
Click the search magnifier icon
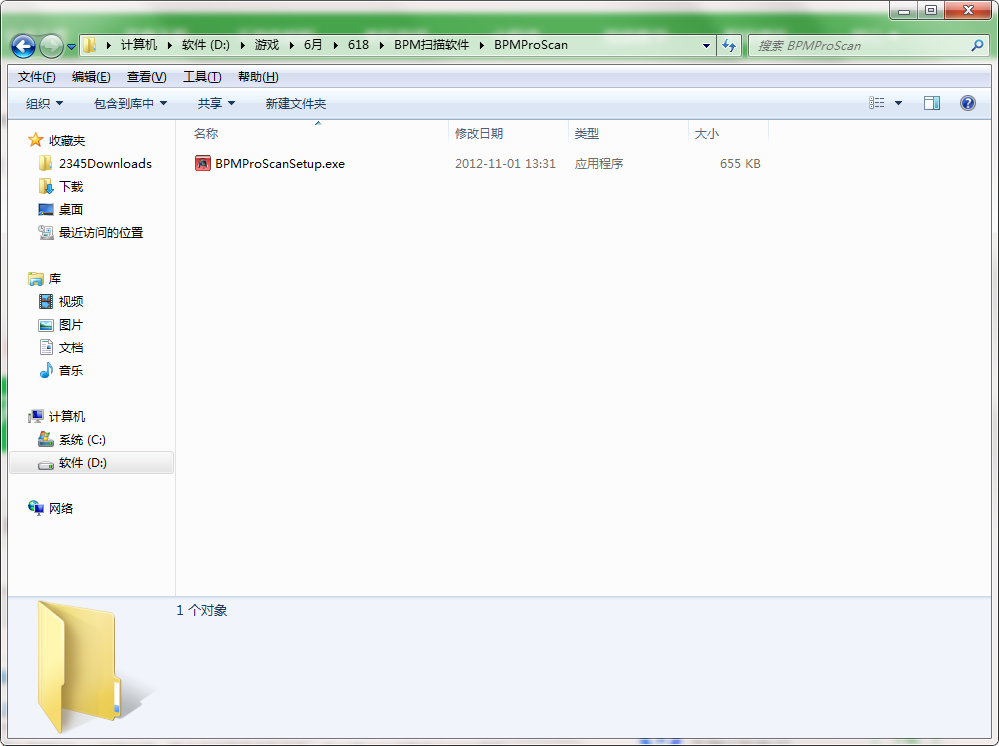coord(977,45)
